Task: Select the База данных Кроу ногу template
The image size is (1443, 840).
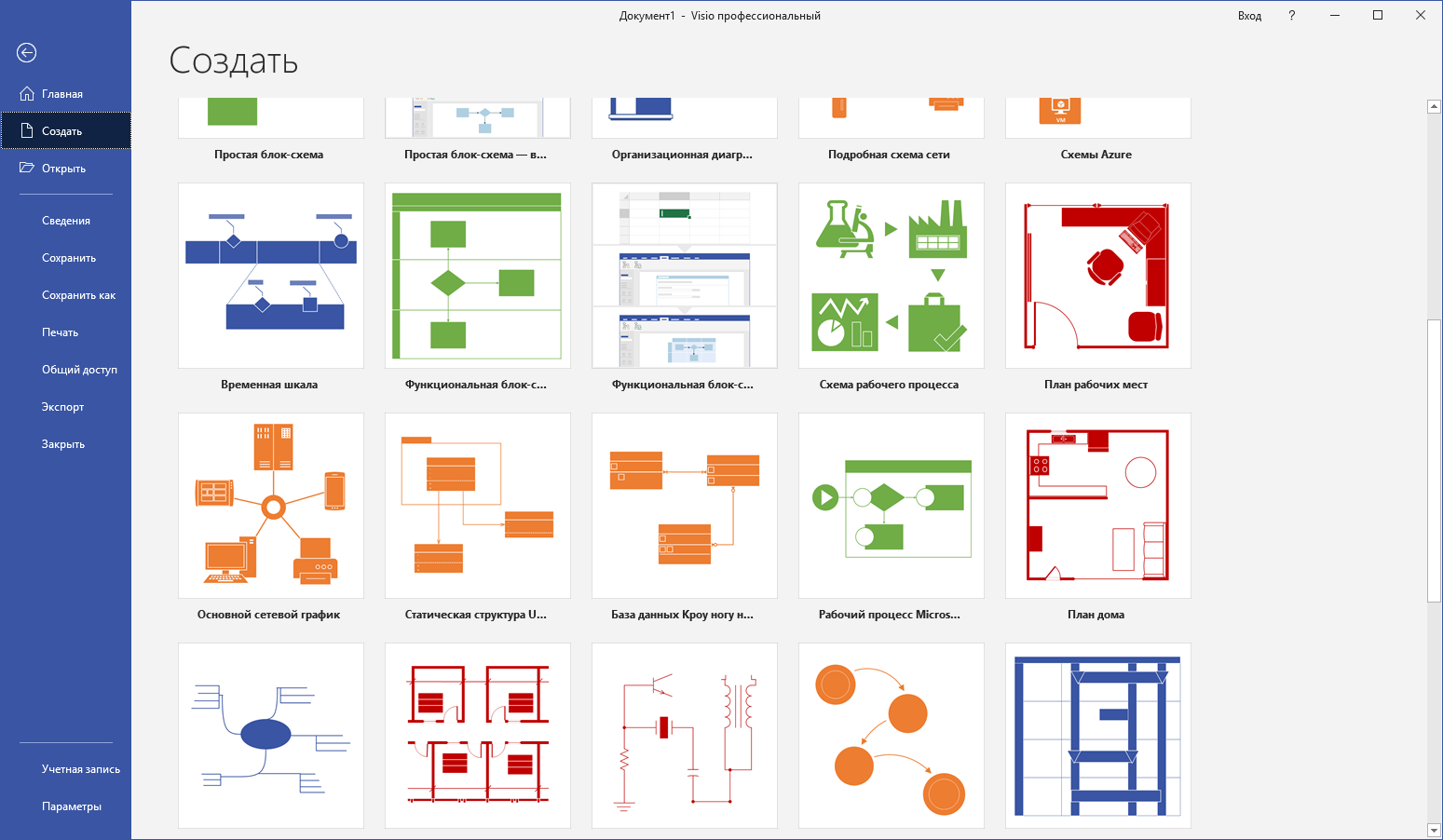Action: point(684,506)
